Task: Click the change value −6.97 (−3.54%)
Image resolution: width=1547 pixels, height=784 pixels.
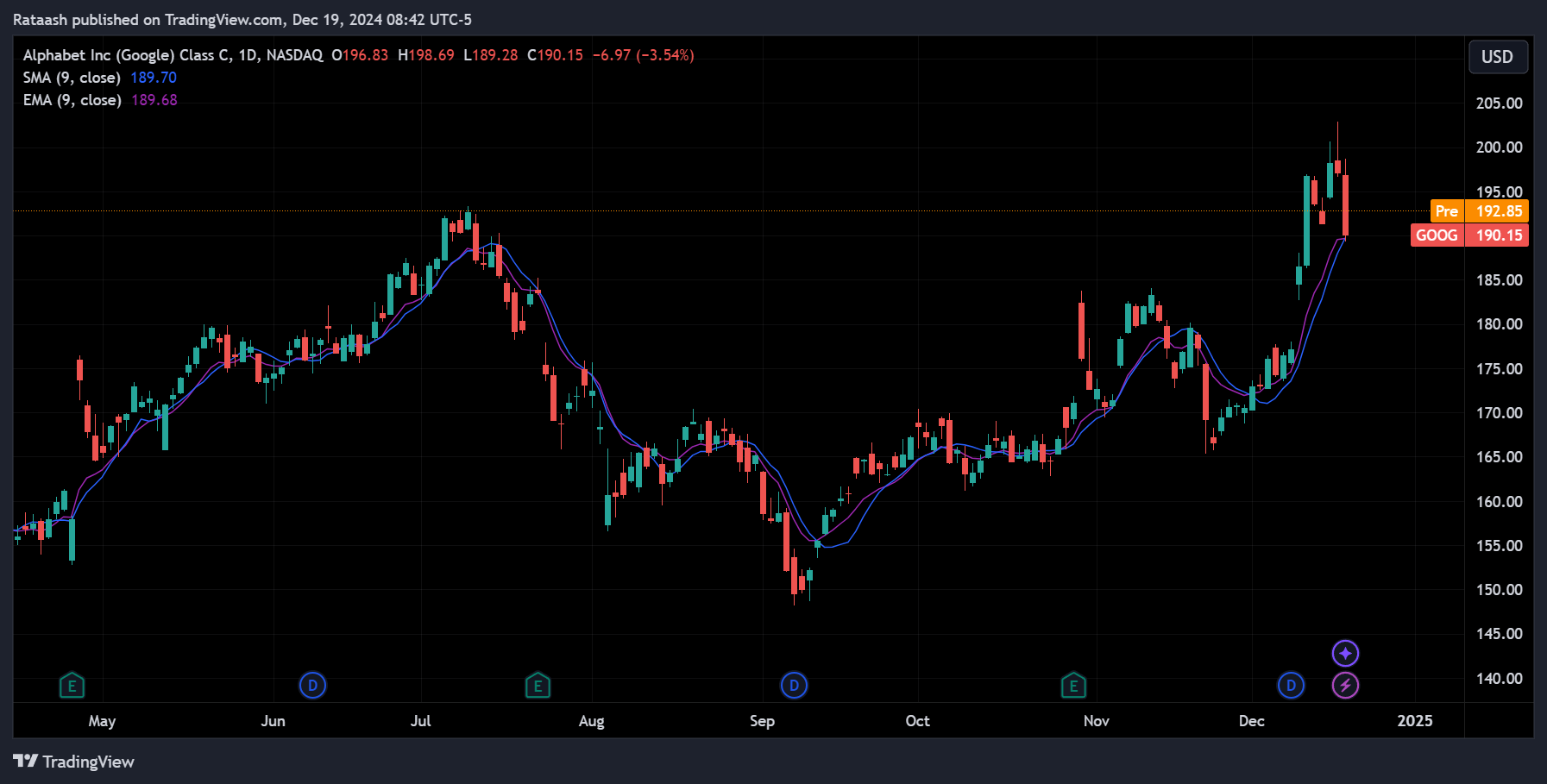Action: click(643, 55)
